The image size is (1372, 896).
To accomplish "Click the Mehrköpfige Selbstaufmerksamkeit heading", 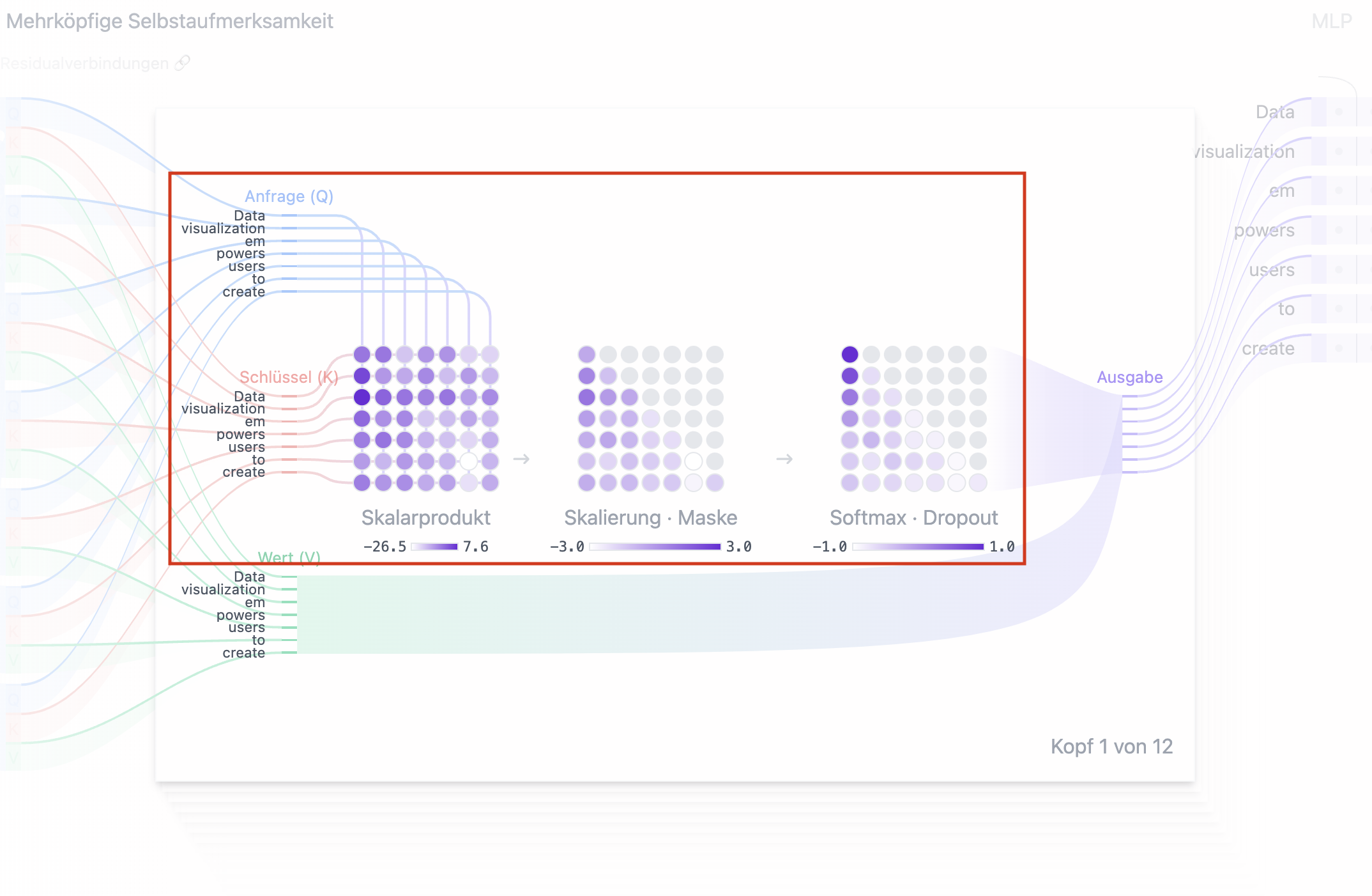I will [x=169, y=21].
